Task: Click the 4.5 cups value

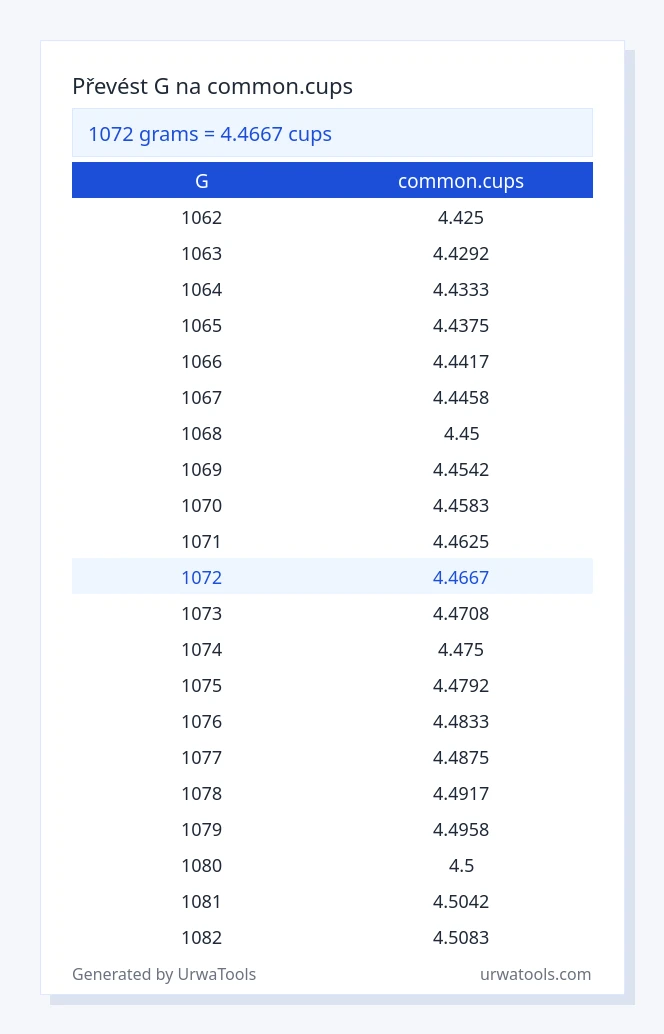Action: tap(461, 865)
